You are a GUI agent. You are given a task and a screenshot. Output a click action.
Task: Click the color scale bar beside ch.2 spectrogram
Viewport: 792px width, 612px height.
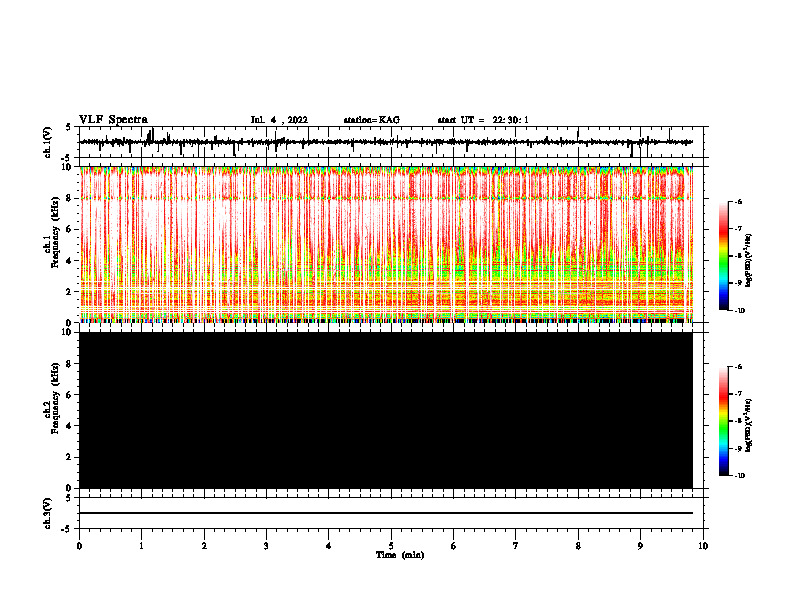[x=723, y=421]
